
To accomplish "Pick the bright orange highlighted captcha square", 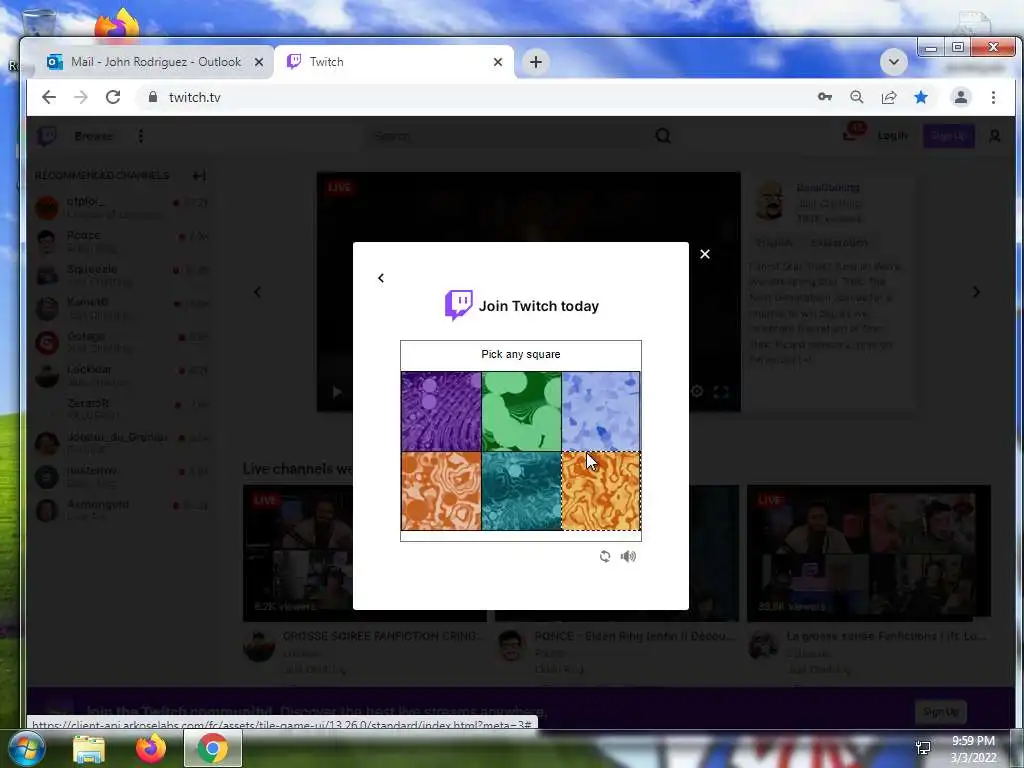I will click(601, 491).
